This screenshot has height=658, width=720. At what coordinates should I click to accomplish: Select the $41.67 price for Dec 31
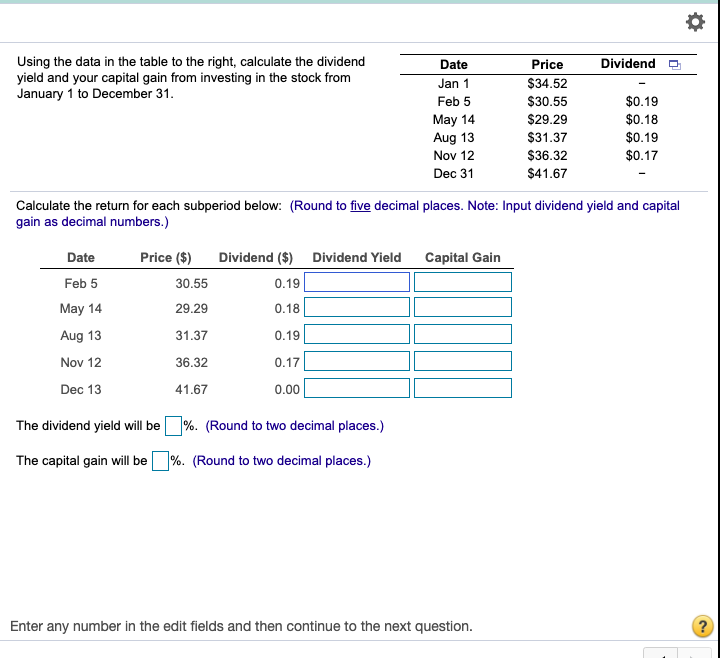pyautogui.click(x=547, y=174)
